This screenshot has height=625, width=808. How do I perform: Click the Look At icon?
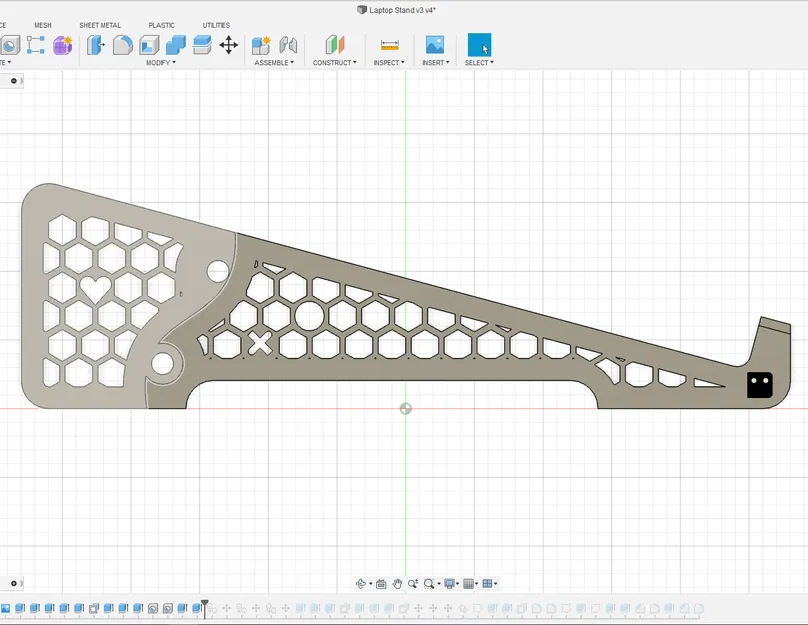click(381, 584)
